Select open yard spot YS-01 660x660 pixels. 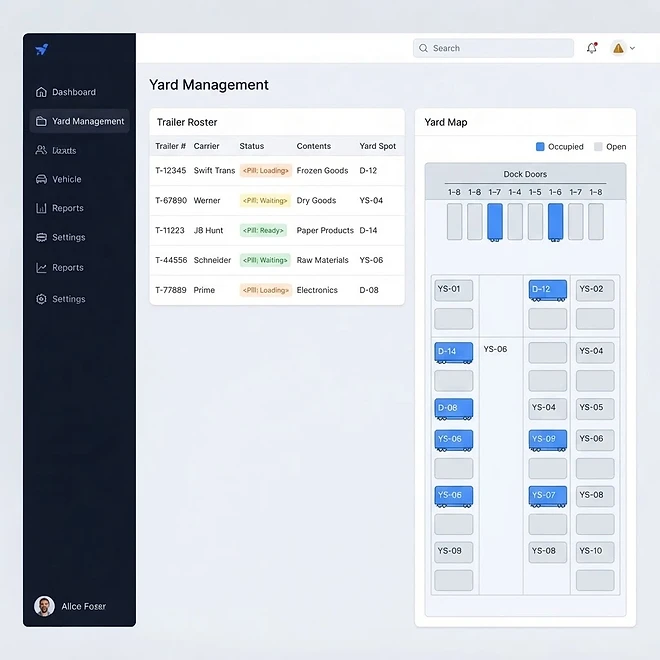click(x=453, y=290)
